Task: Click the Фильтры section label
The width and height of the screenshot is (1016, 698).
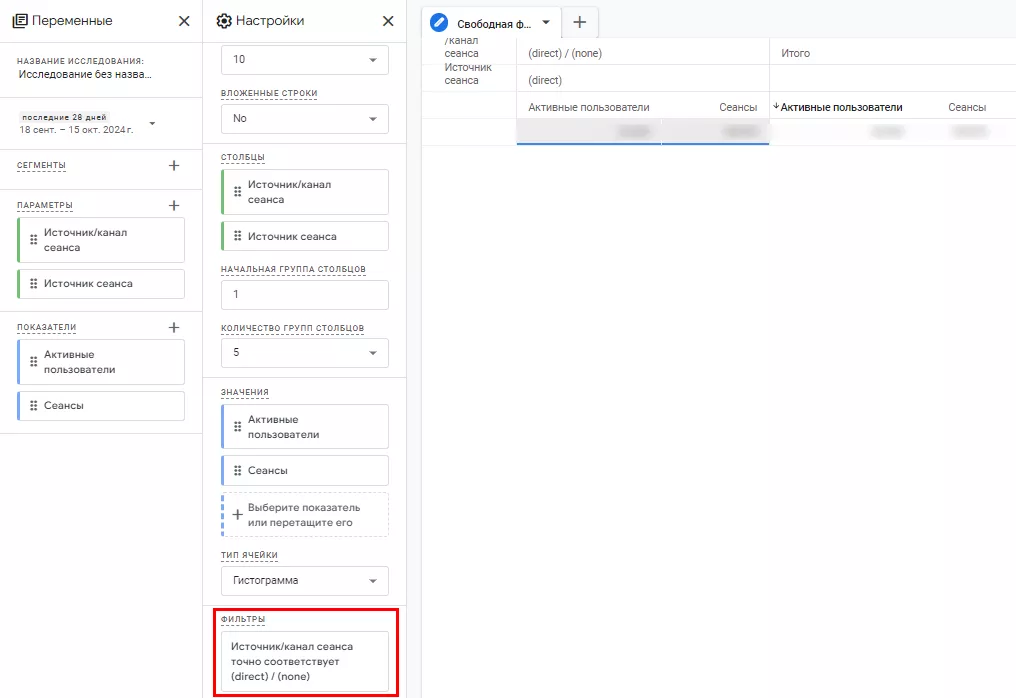Action: point(243,620)
